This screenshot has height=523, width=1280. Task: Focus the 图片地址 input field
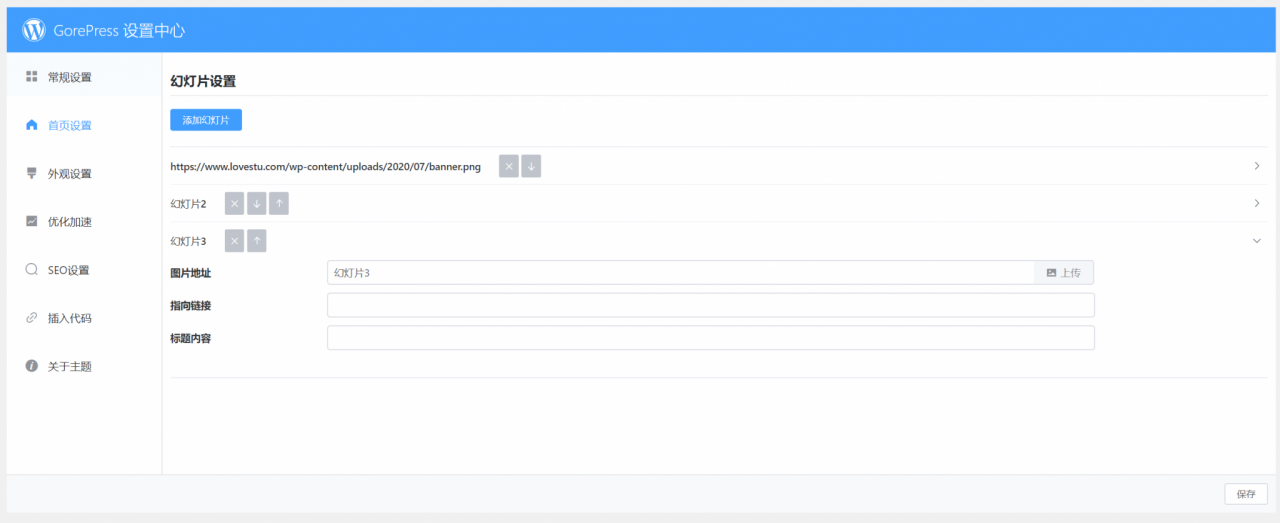680,272
